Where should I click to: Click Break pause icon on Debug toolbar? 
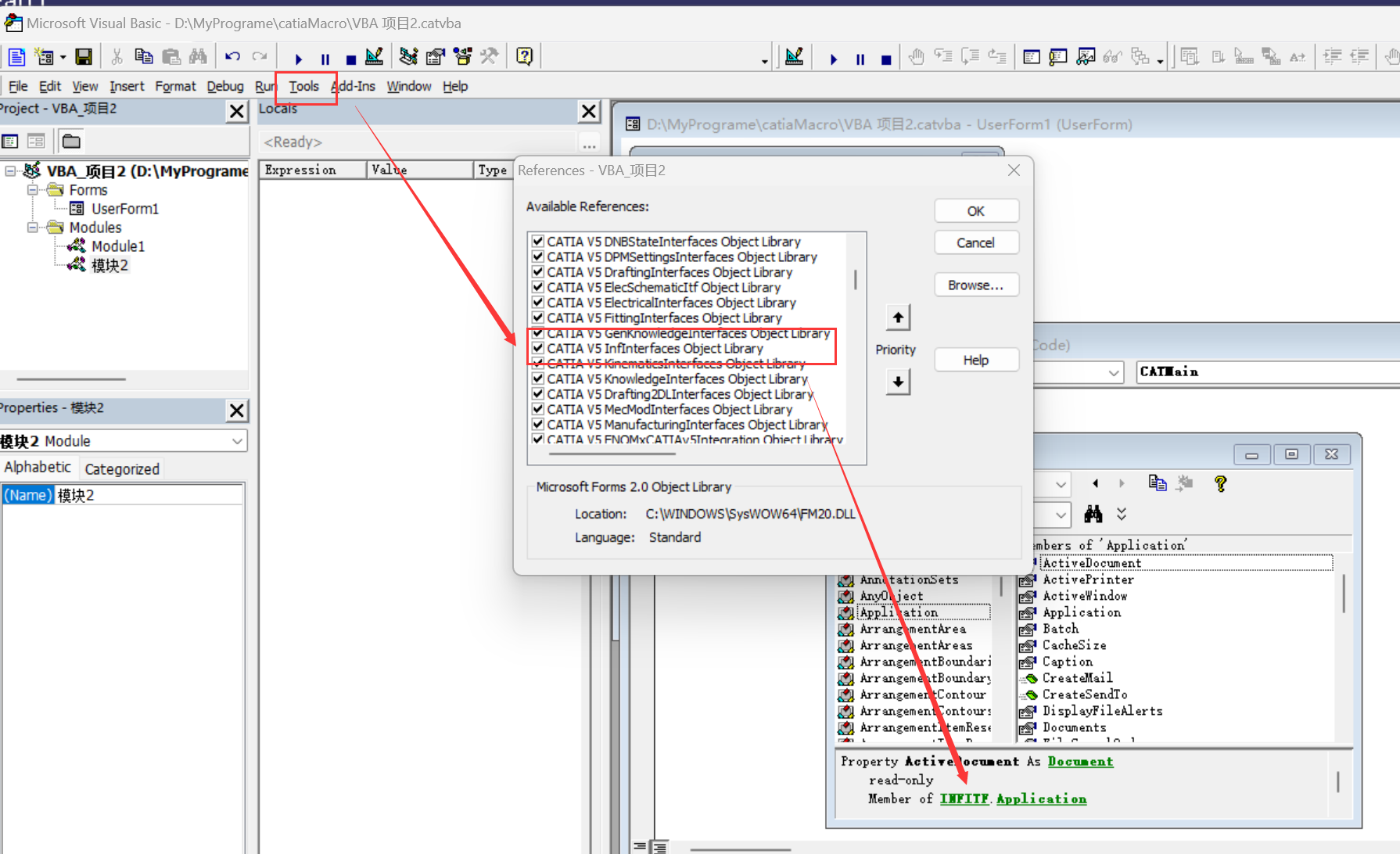[x=860, y=59]
